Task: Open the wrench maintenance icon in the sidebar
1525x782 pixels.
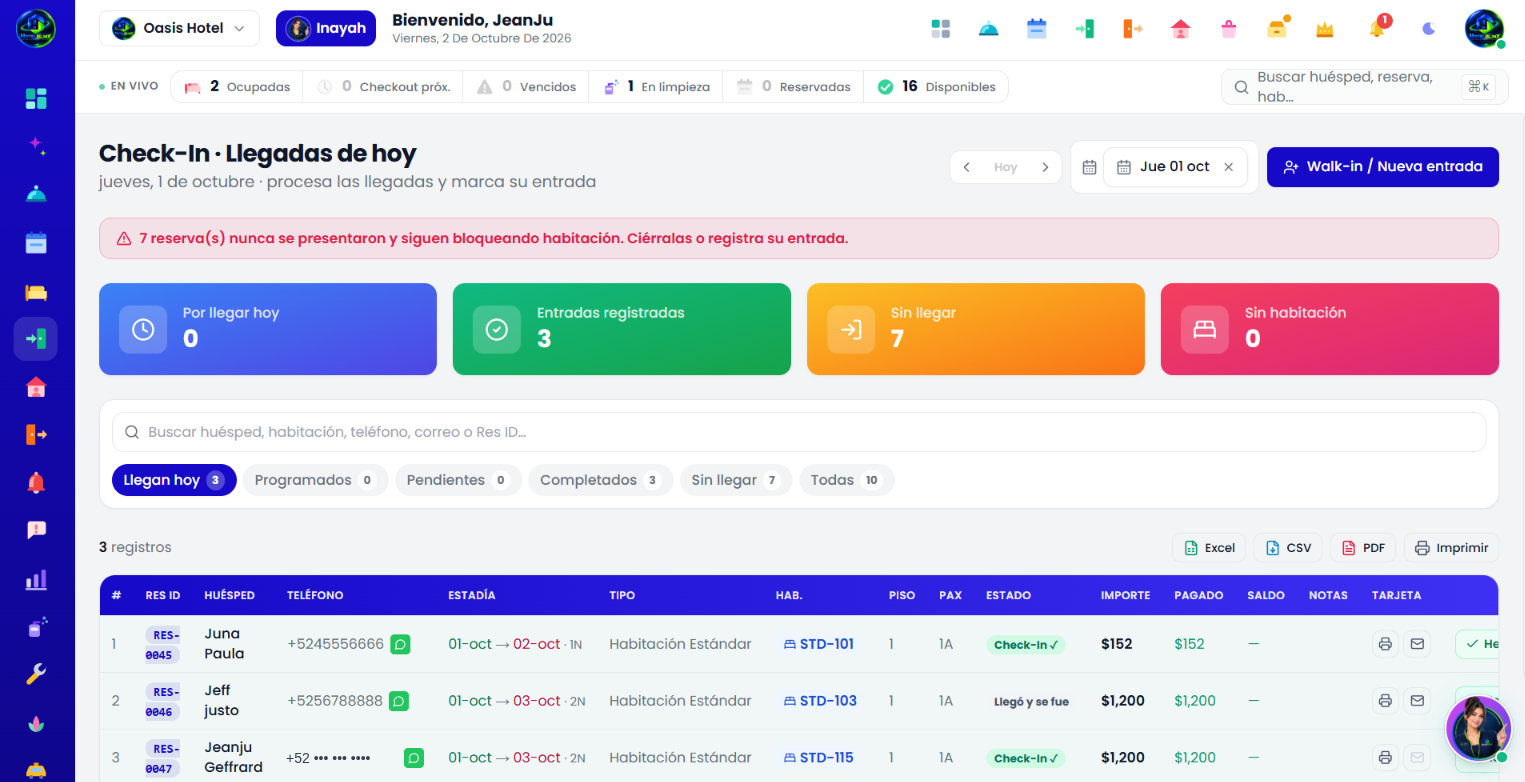Action: [36, 675]
